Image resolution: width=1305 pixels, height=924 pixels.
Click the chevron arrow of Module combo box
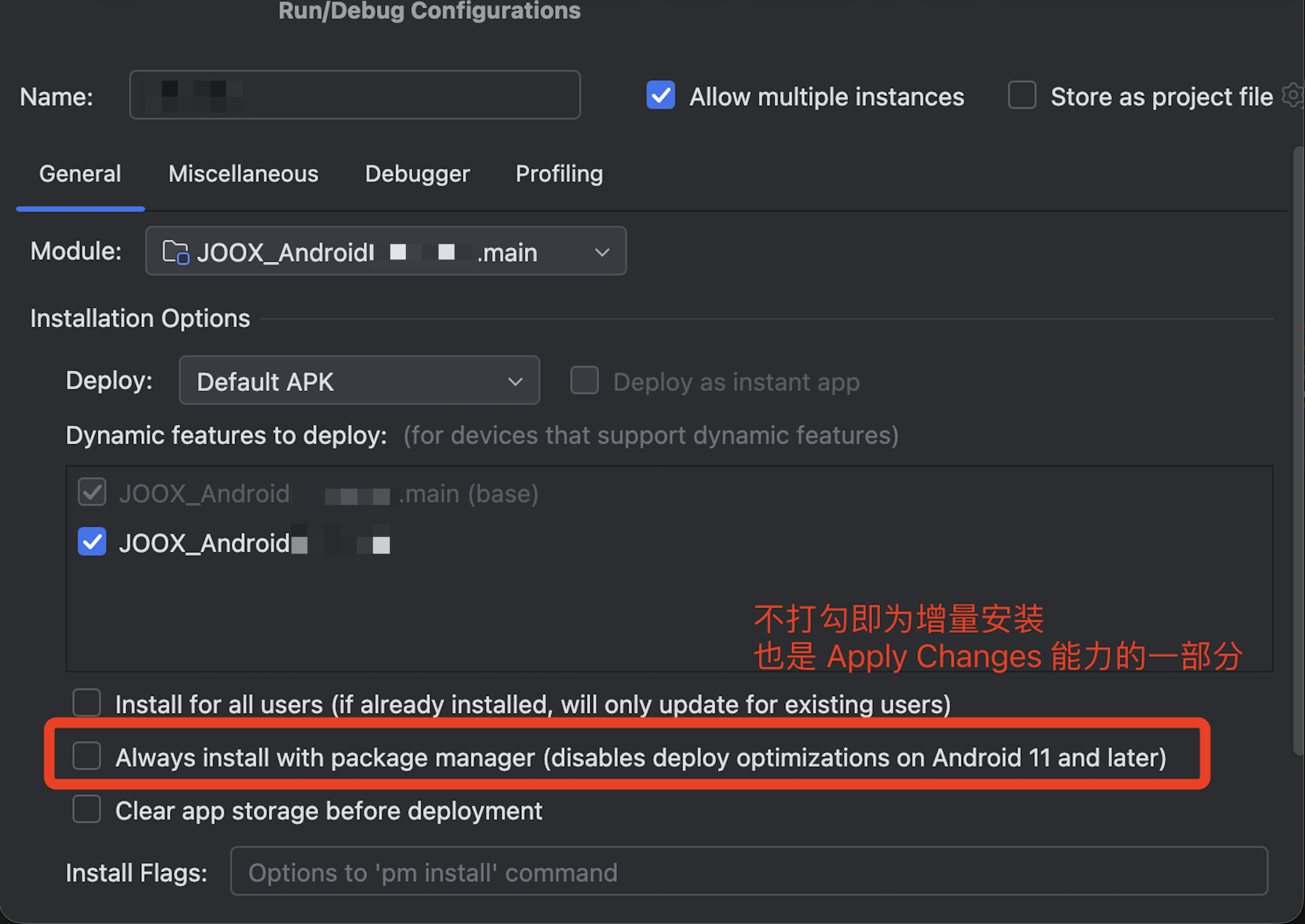602,252
